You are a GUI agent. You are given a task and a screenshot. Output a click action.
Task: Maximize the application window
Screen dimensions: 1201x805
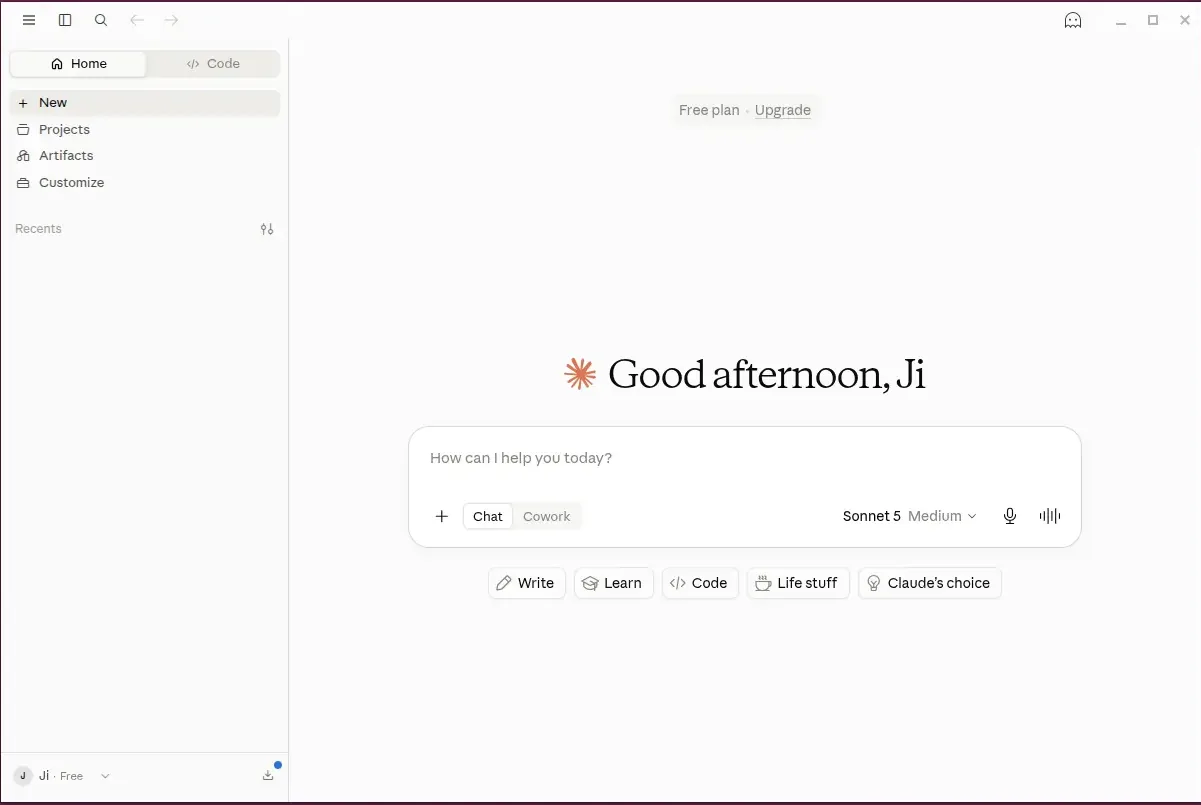[x=1153, y=20]
